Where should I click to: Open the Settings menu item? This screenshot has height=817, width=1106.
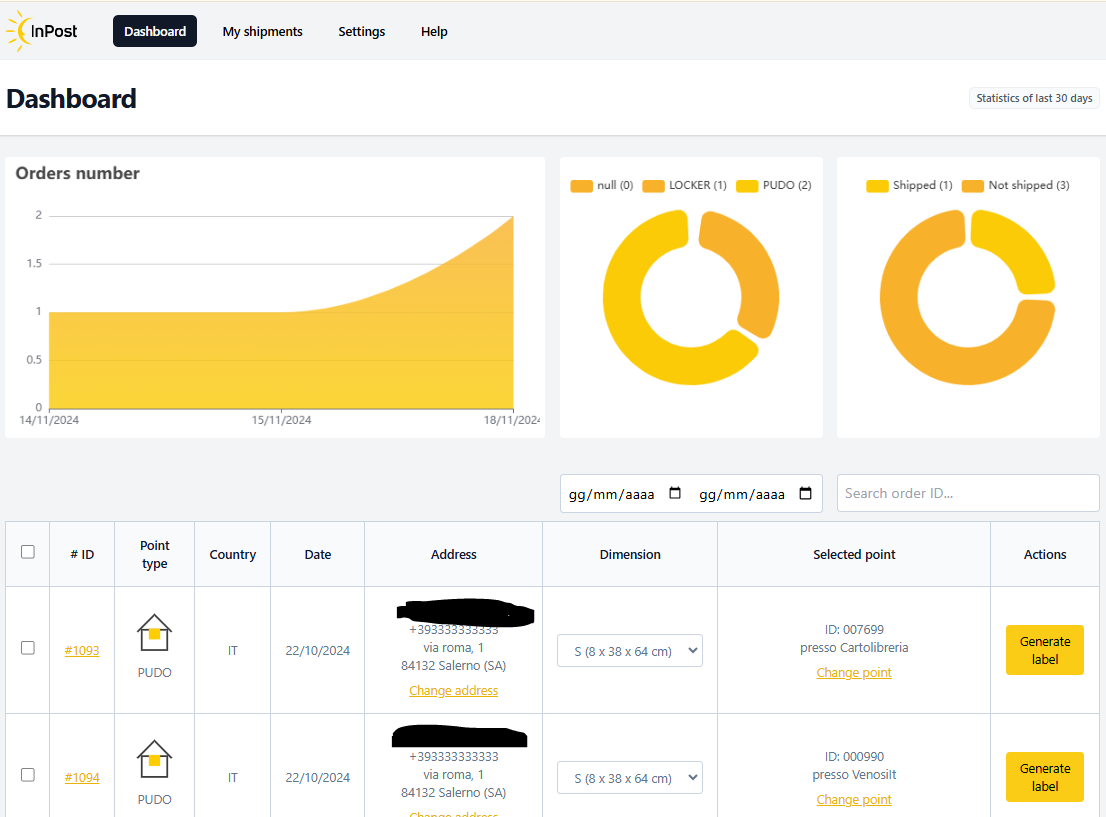[x=361, y=31]
